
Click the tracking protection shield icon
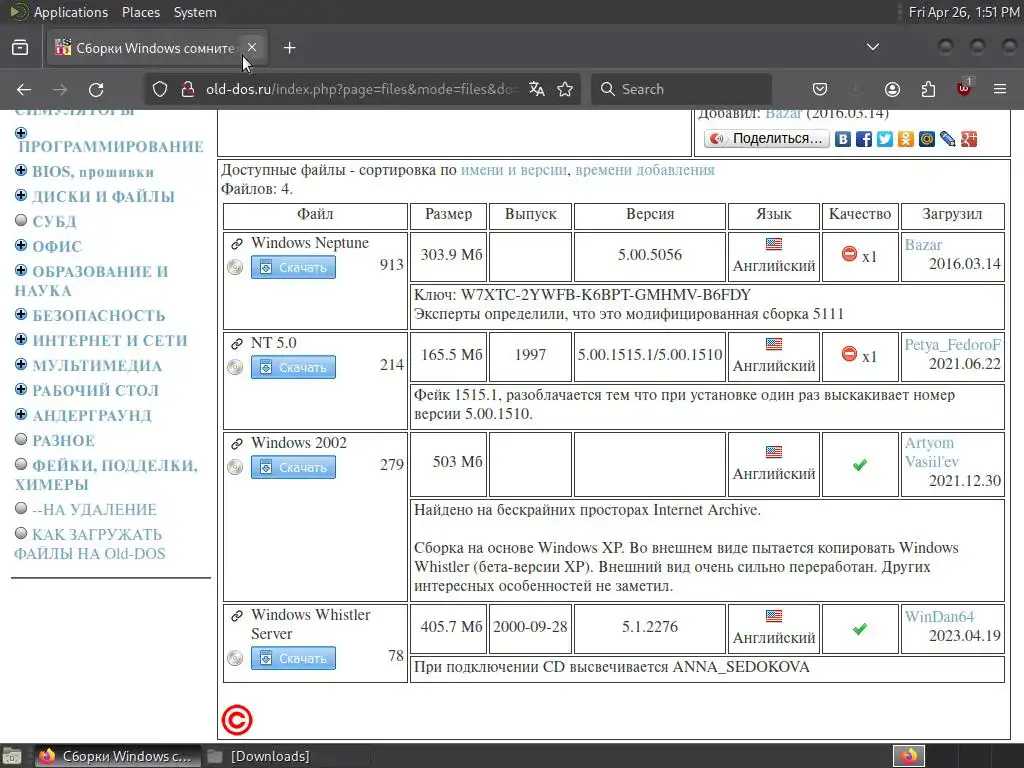click(160, 89)
